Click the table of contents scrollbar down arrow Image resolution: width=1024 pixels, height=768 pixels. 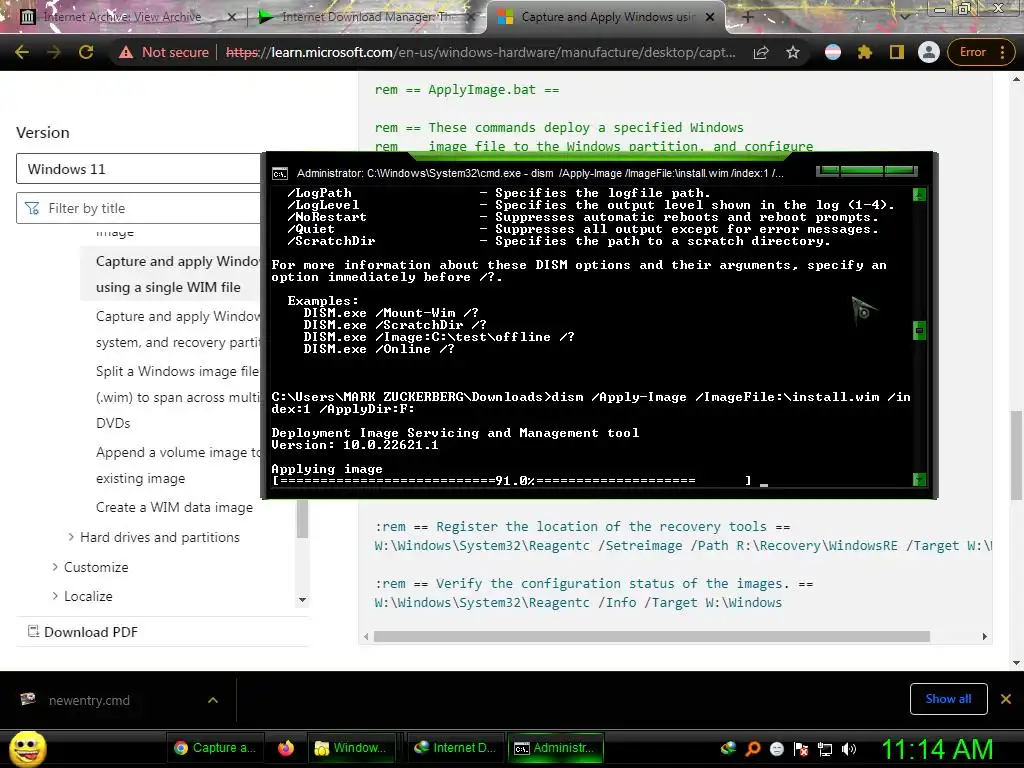tap(302, 600)
